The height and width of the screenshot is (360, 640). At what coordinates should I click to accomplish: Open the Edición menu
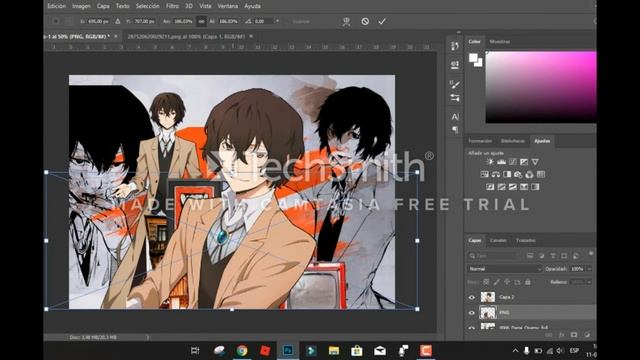[x=56, y=6]
